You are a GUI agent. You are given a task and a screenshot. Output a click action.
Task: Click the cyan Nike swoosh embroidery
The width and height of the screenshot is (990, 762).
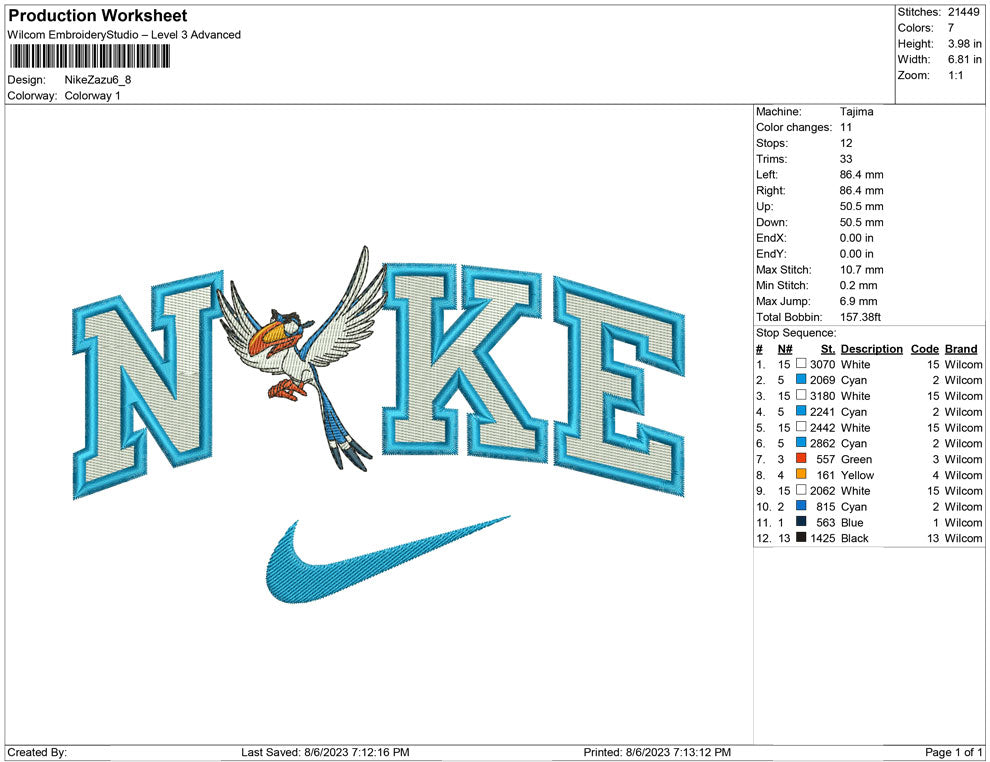(x=386, y=559)
